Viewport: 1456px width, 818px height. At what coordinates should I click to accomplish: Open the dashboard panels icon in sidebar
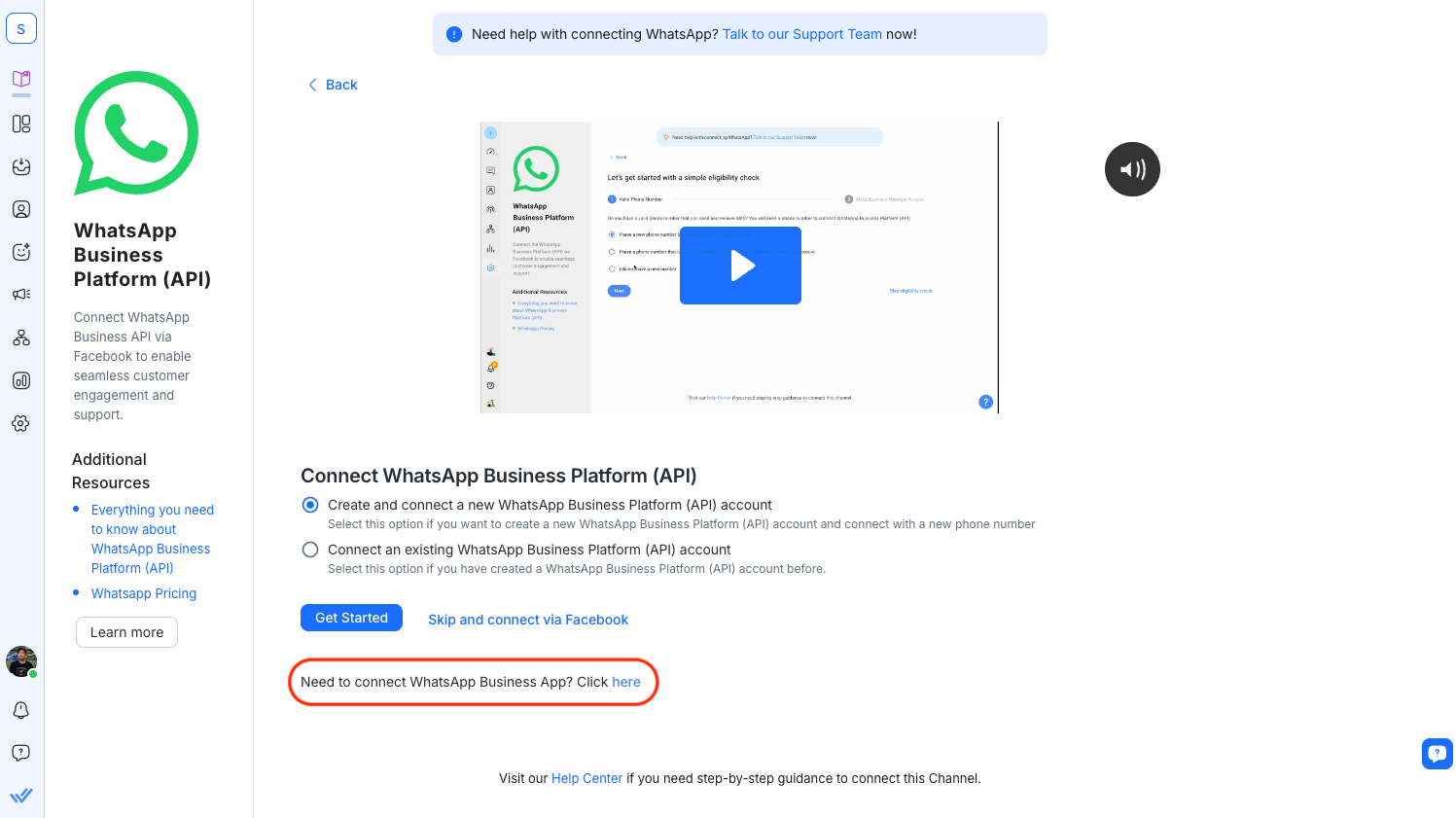point(21,124)
